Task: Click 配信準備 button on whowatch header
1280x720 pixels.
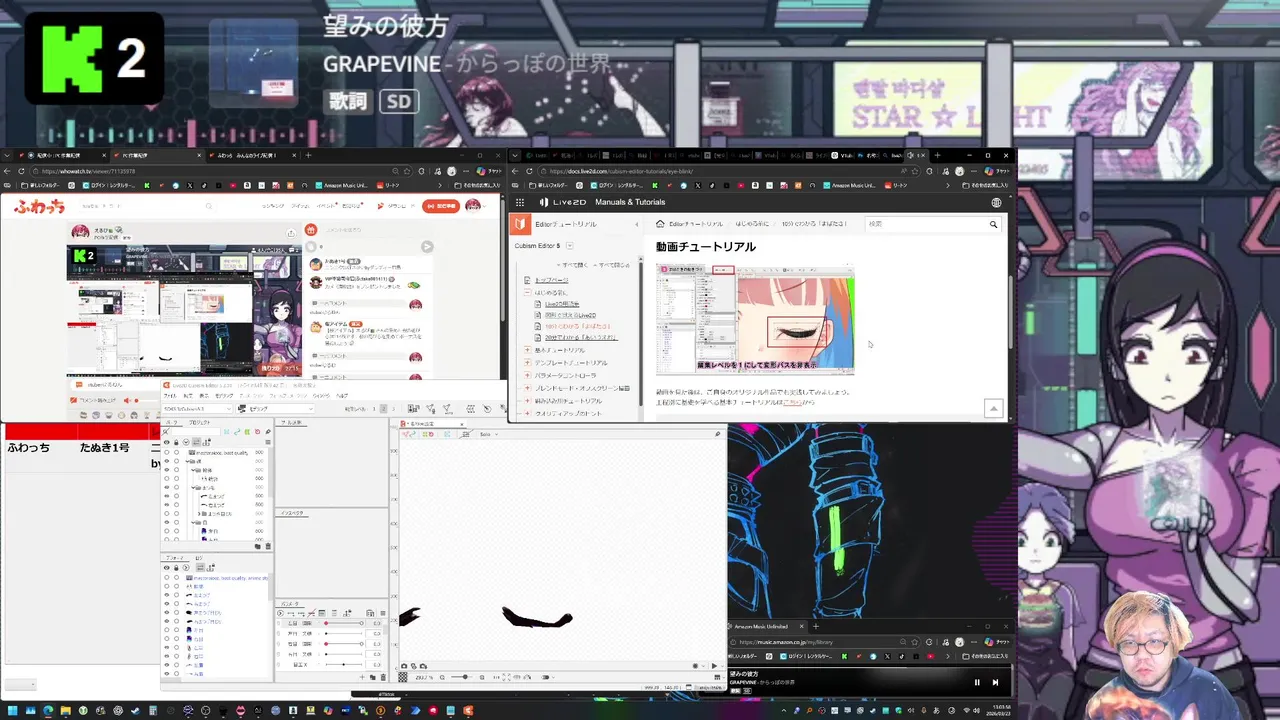Action: 441,206
